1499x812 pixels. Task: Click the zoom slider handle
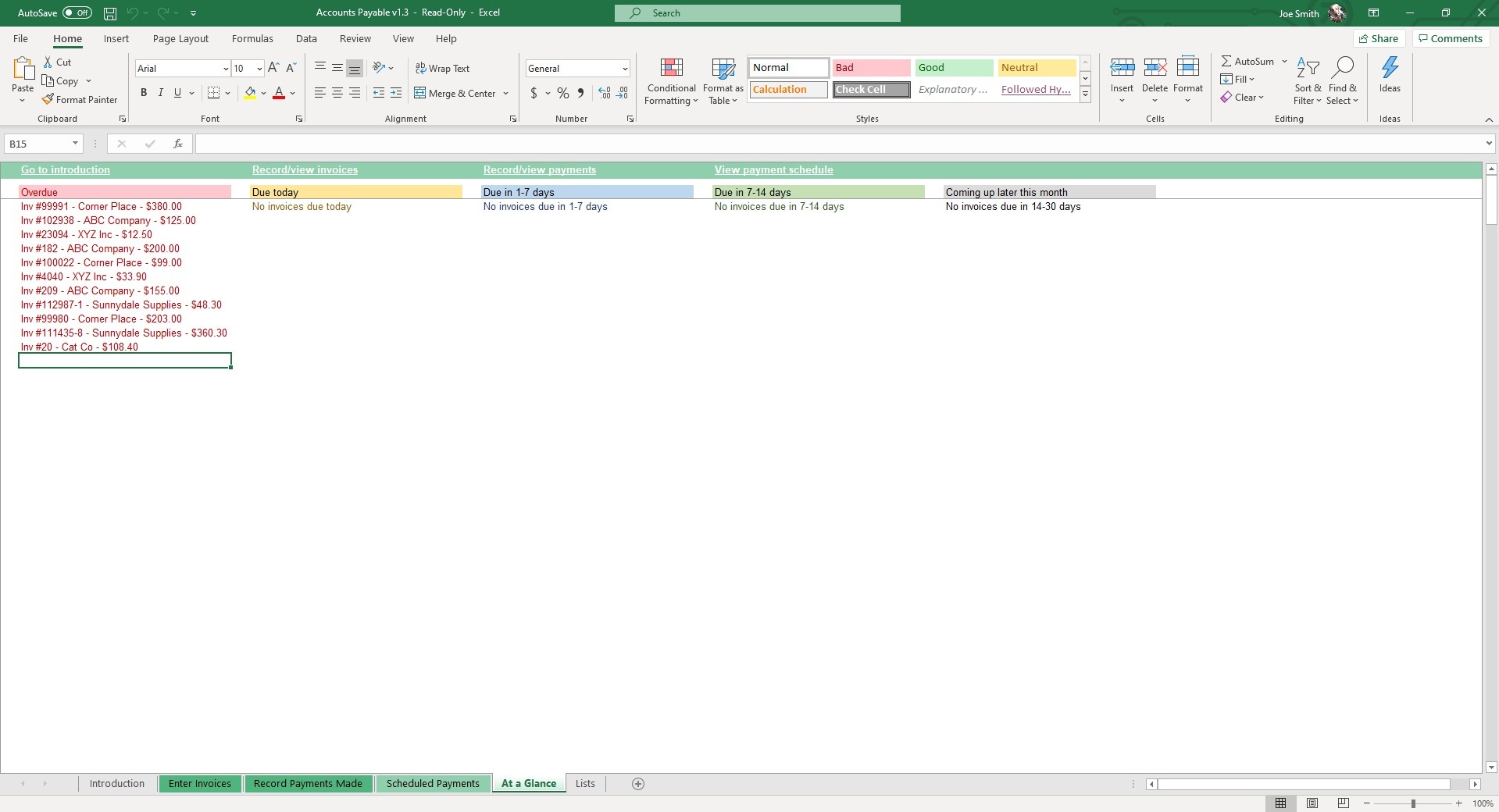(x=1413, y=803)
